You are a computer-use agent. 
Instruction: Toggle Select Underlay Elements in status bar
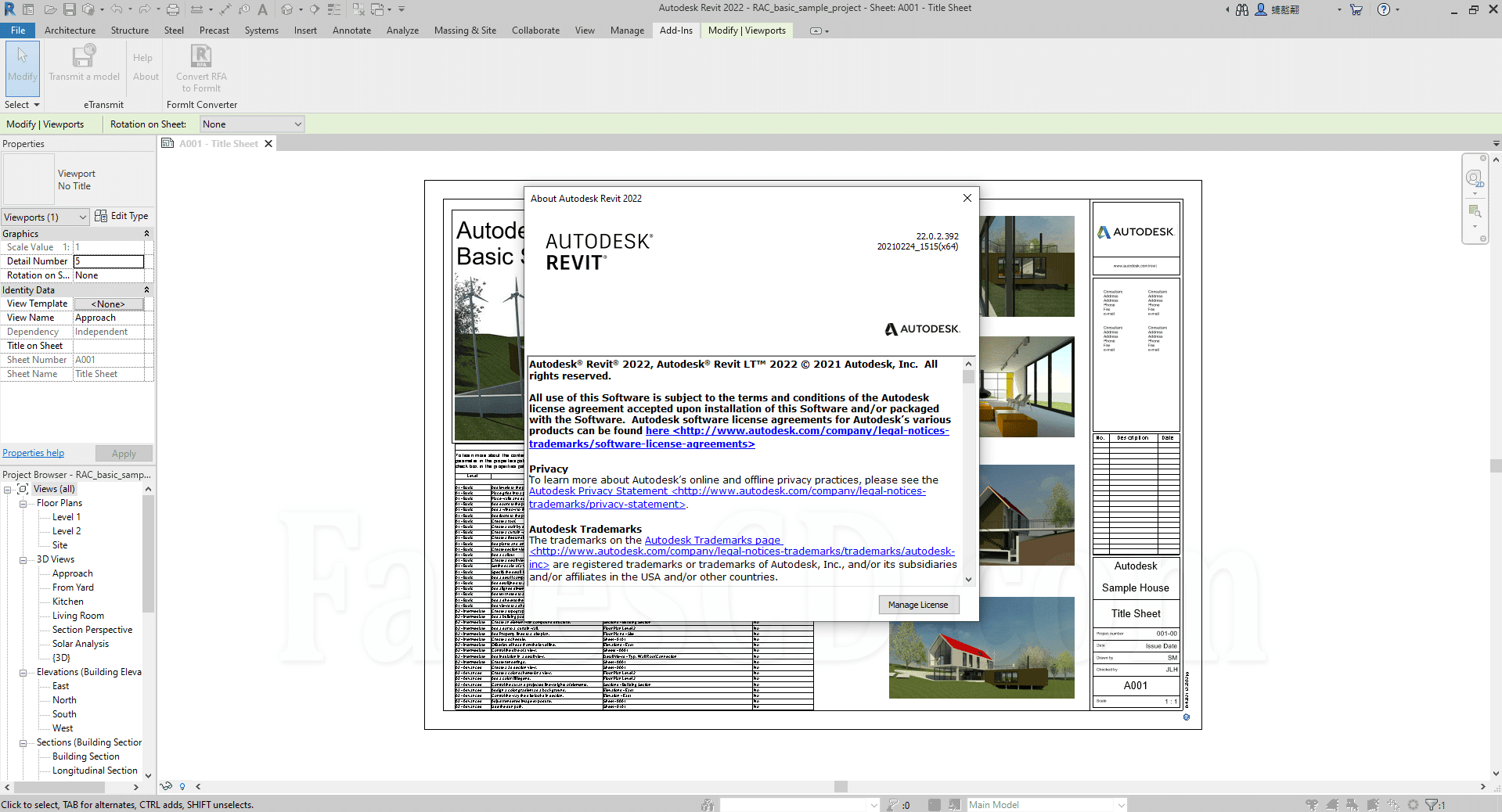1332,805
